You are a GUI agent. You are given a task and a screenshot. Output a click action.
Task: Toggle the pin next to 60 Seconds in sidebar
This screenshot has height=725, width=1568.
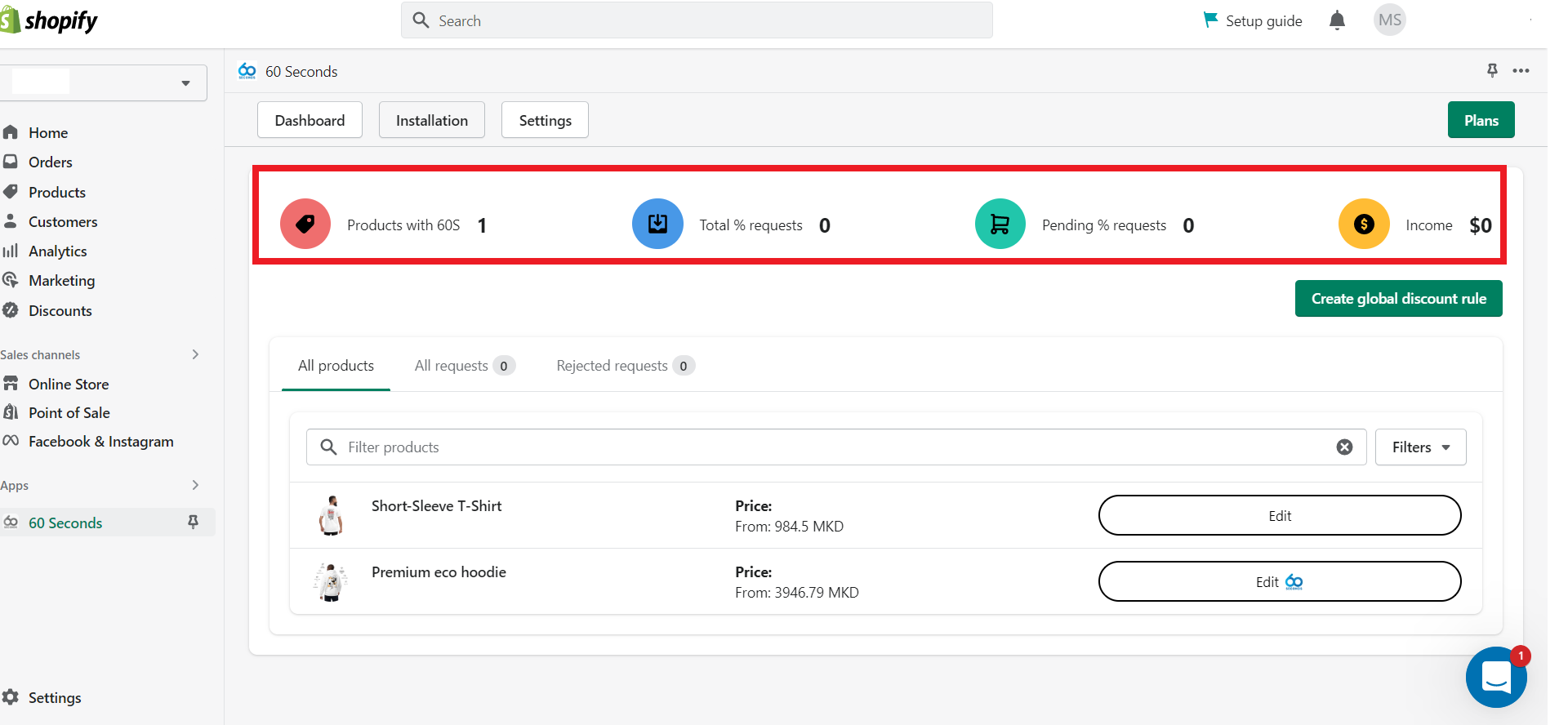[194, 523]
